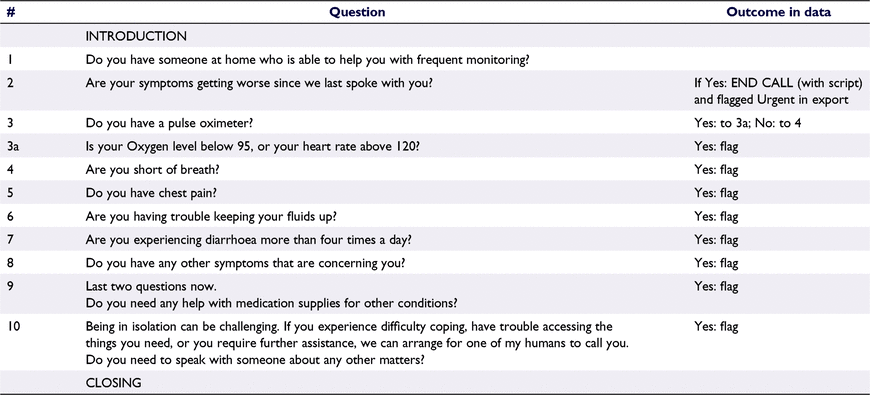Screen dimensions: 870x395
Task: Click the Question column header
Action: point(357,12)
